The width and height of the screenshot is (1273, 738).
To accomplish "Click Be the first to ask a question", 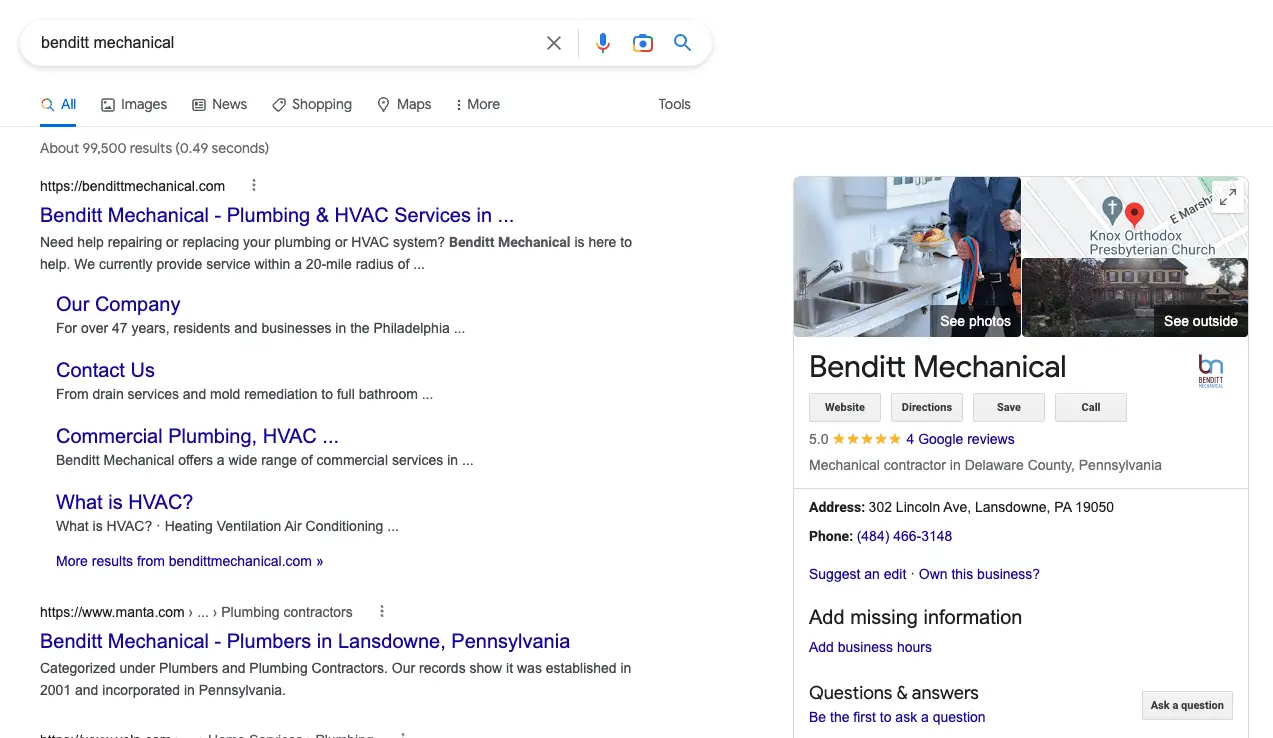I will pyautogui.click(x=897, y=717).
